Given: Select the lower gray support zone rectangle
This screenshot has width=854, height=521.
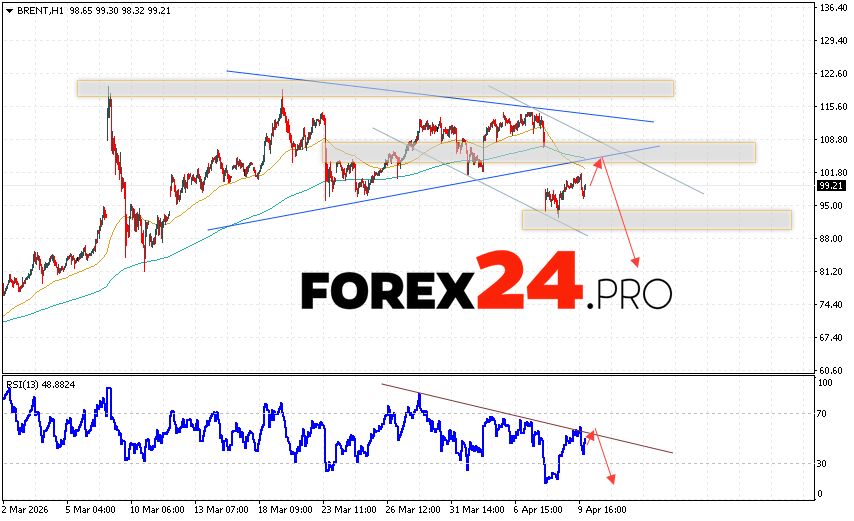Looking at the screenshot, I should pyautogui.click(x=656, y=220).
